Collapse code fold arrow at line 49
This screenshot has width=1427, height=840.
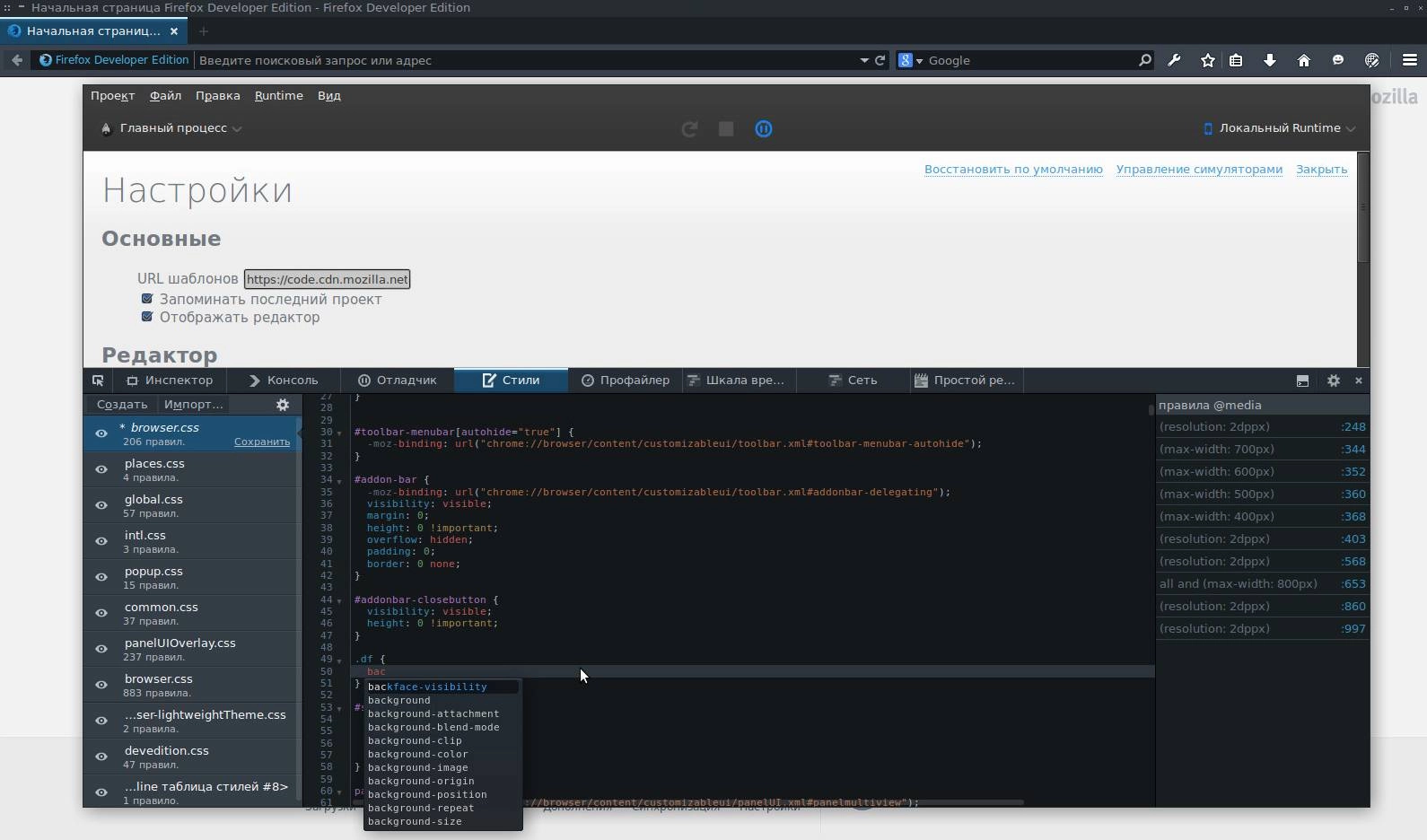tap(339, 661)
